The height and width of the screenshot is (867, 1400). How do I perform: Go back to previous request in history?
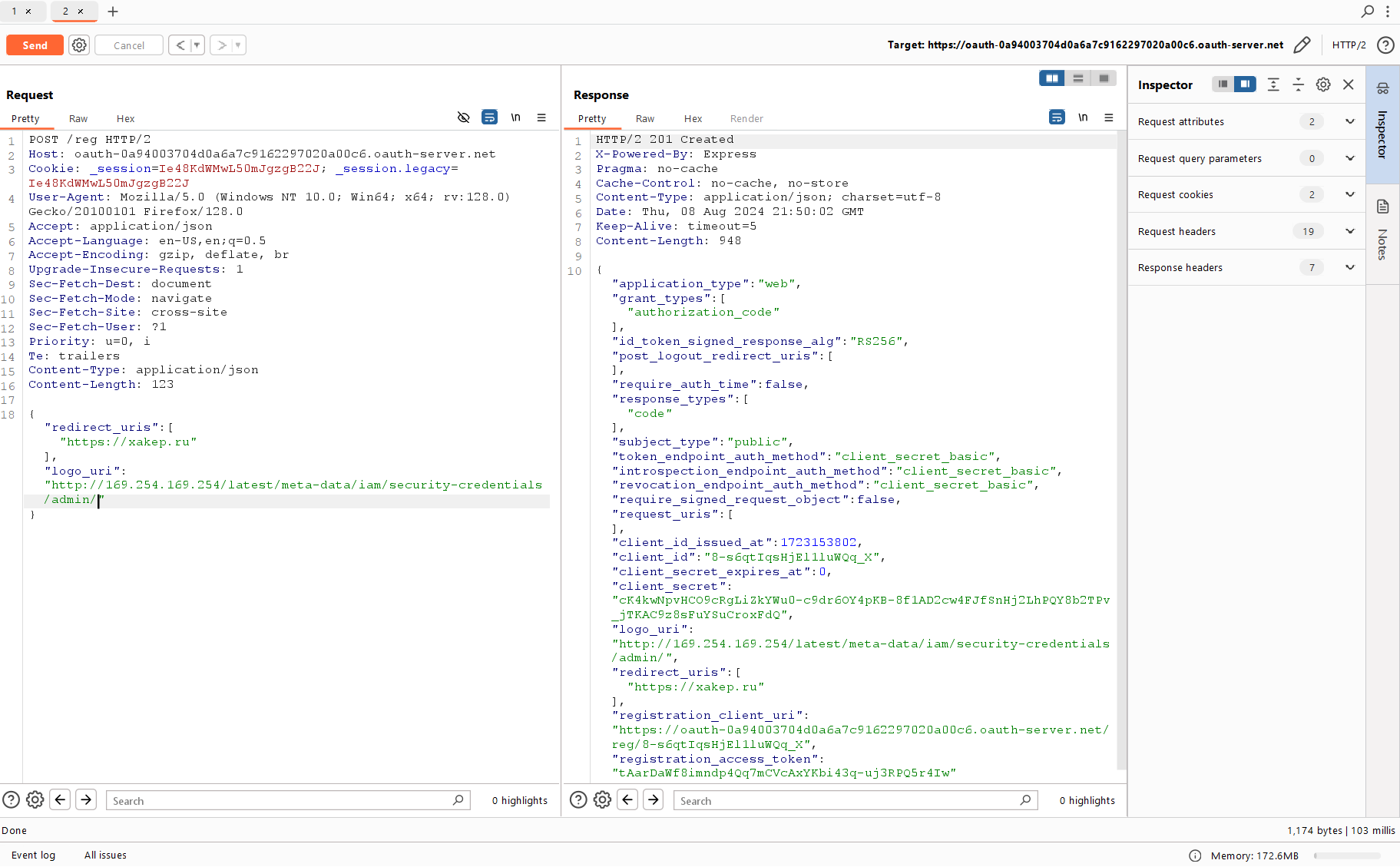click(180, 45)
